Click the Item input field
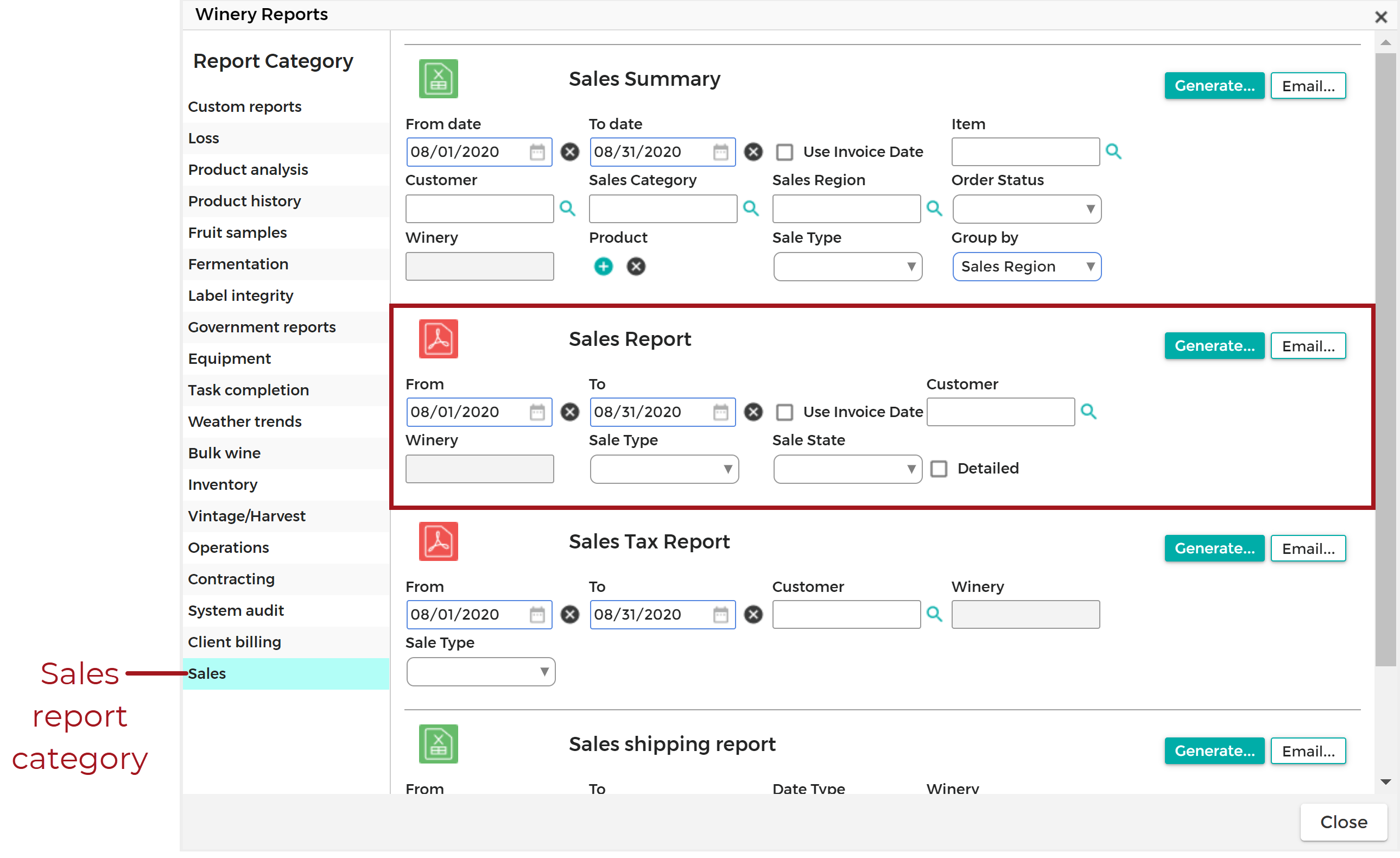 tap(1025, 152)
